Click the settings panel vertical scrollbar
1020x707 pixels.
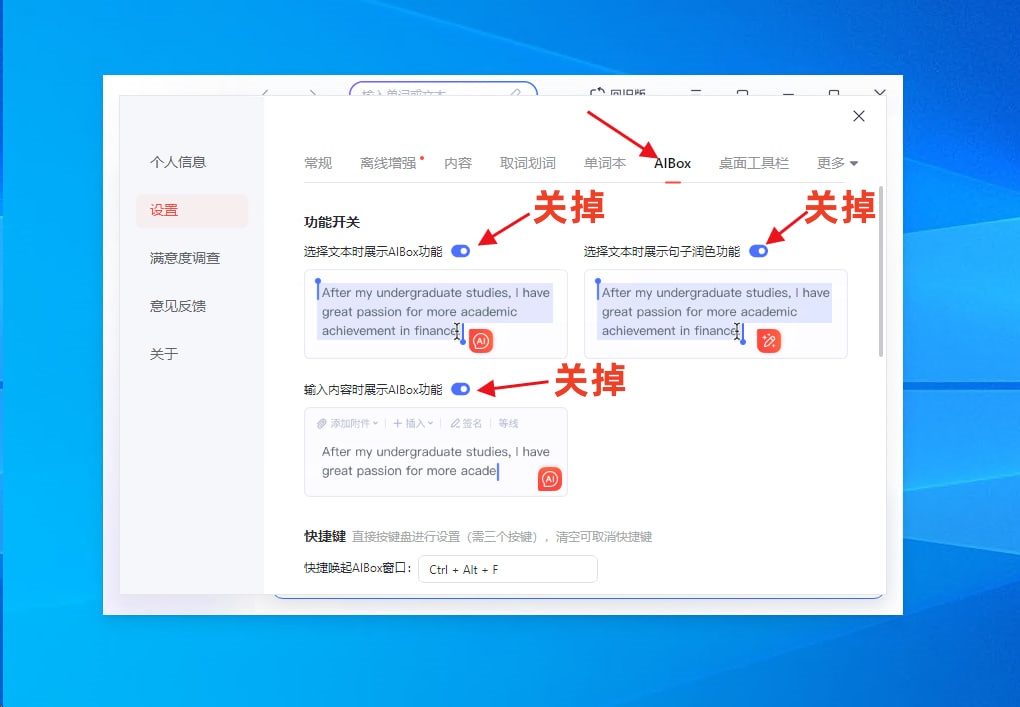(x=880, y=270)
